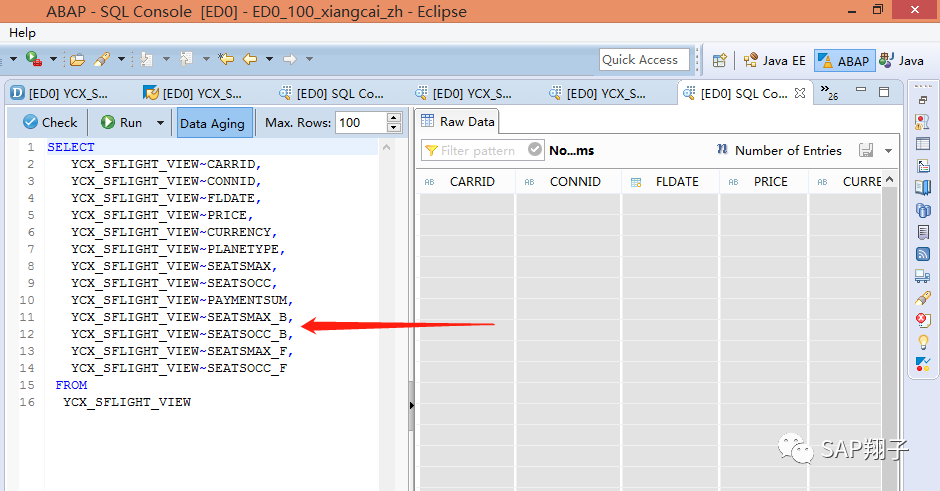Toggle the filter pattern check circle
The image size is (940, 491).
click(535, 149)
